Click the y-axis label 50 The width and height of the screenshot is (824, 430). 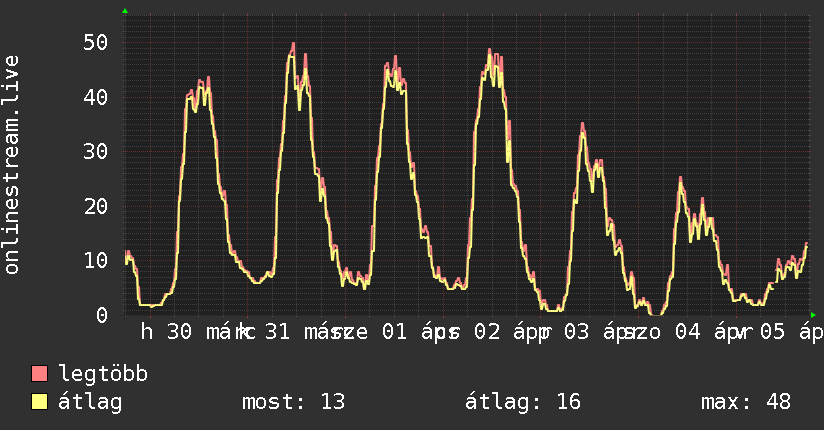(96, 43)
